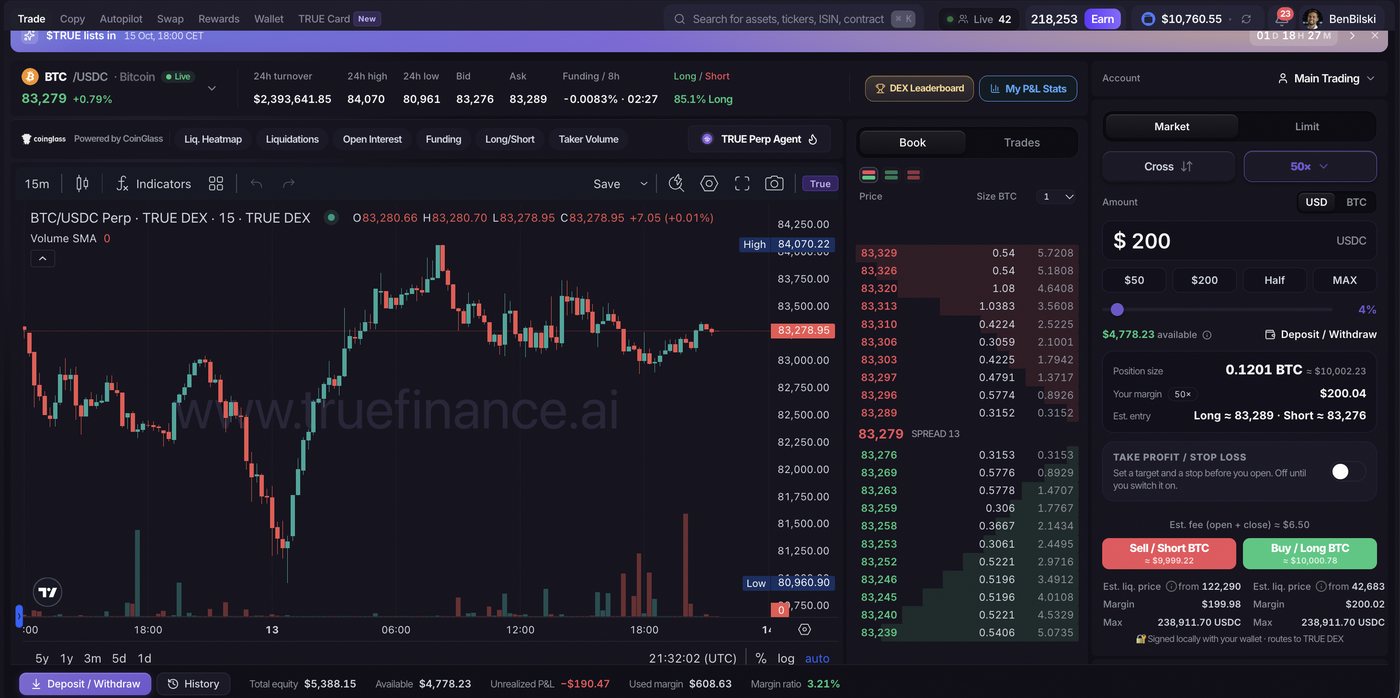Open the Indicators menu on chart
Image resolution: width=1400 pixels, height=698 pixels.
pos(153,184)
